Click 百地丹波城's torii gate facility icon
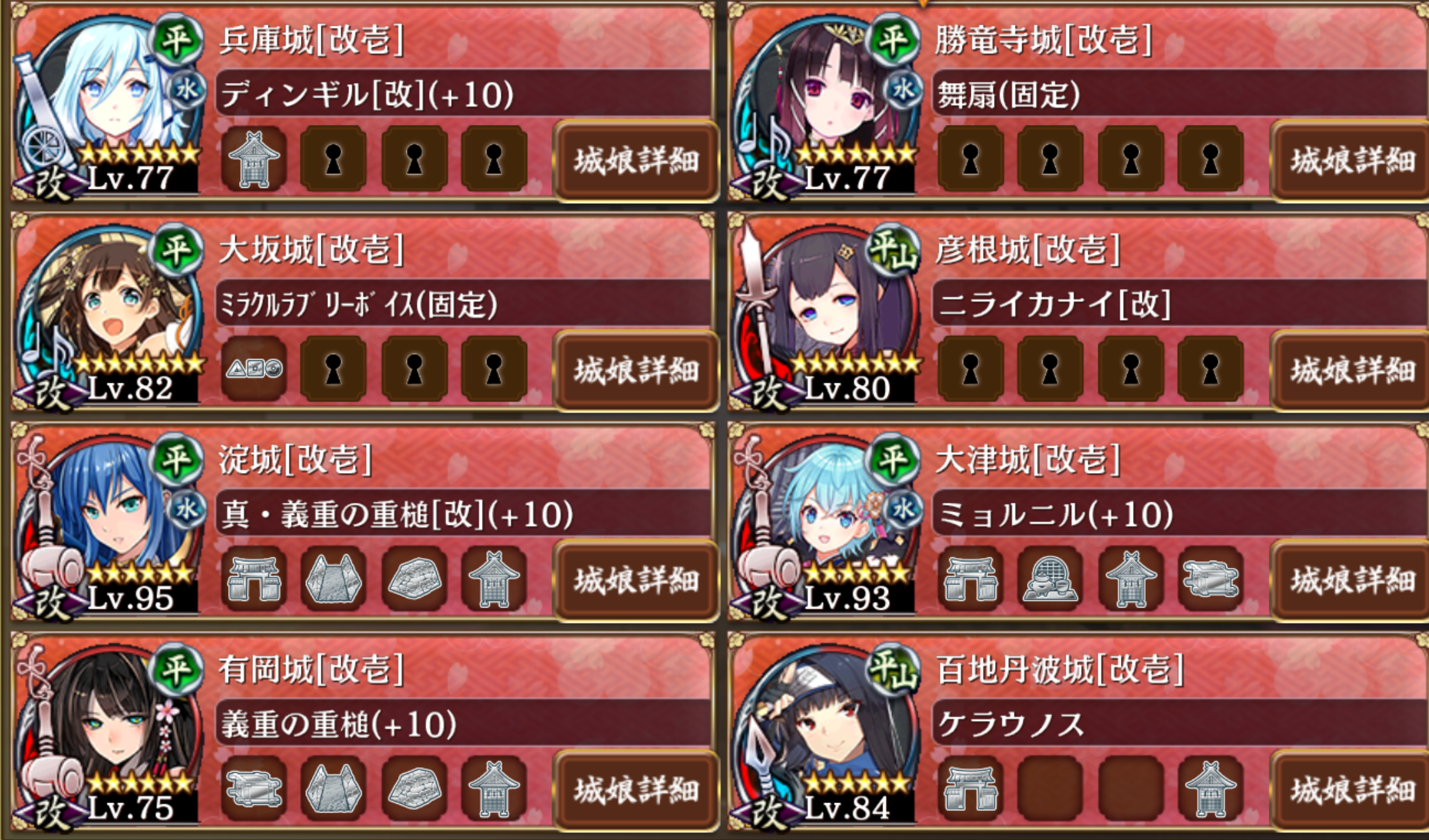This screenshot has width=1429, height=840. point(970,788)
